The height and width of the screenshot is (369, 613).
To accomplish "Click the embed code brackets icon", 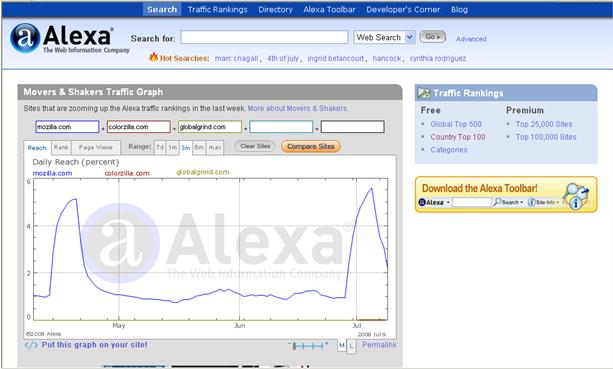I will (x=31, y=346).
